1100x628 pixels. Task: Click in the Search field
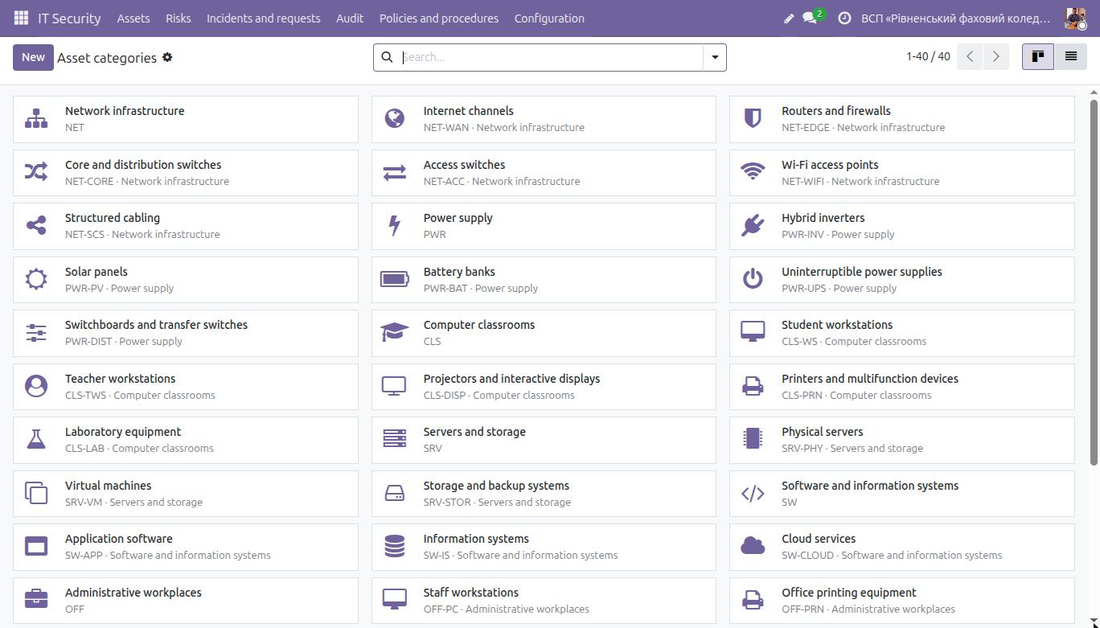point(551,58)
